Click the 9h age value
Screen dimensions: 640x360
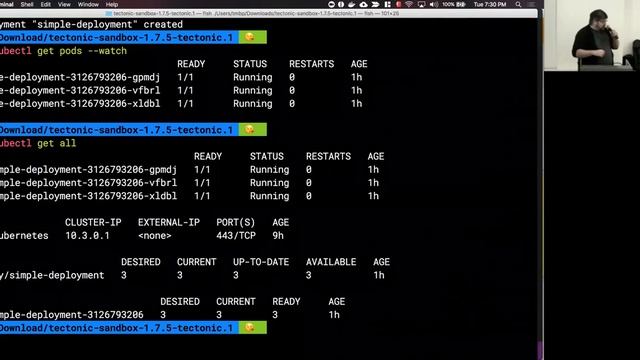pyautogui.click(x=278, y=236)
